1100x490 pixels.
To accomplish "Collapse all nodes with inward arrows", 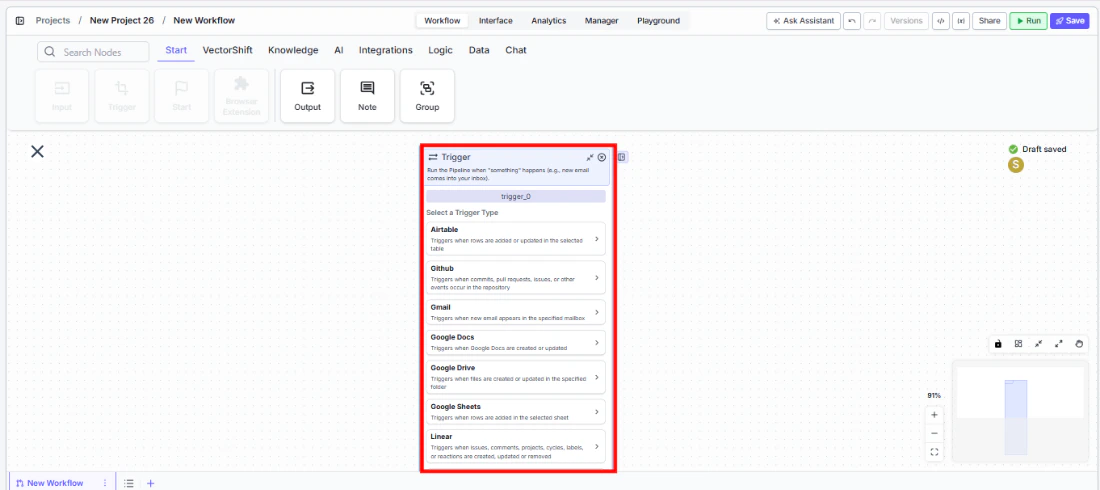I will (1038, 344).
